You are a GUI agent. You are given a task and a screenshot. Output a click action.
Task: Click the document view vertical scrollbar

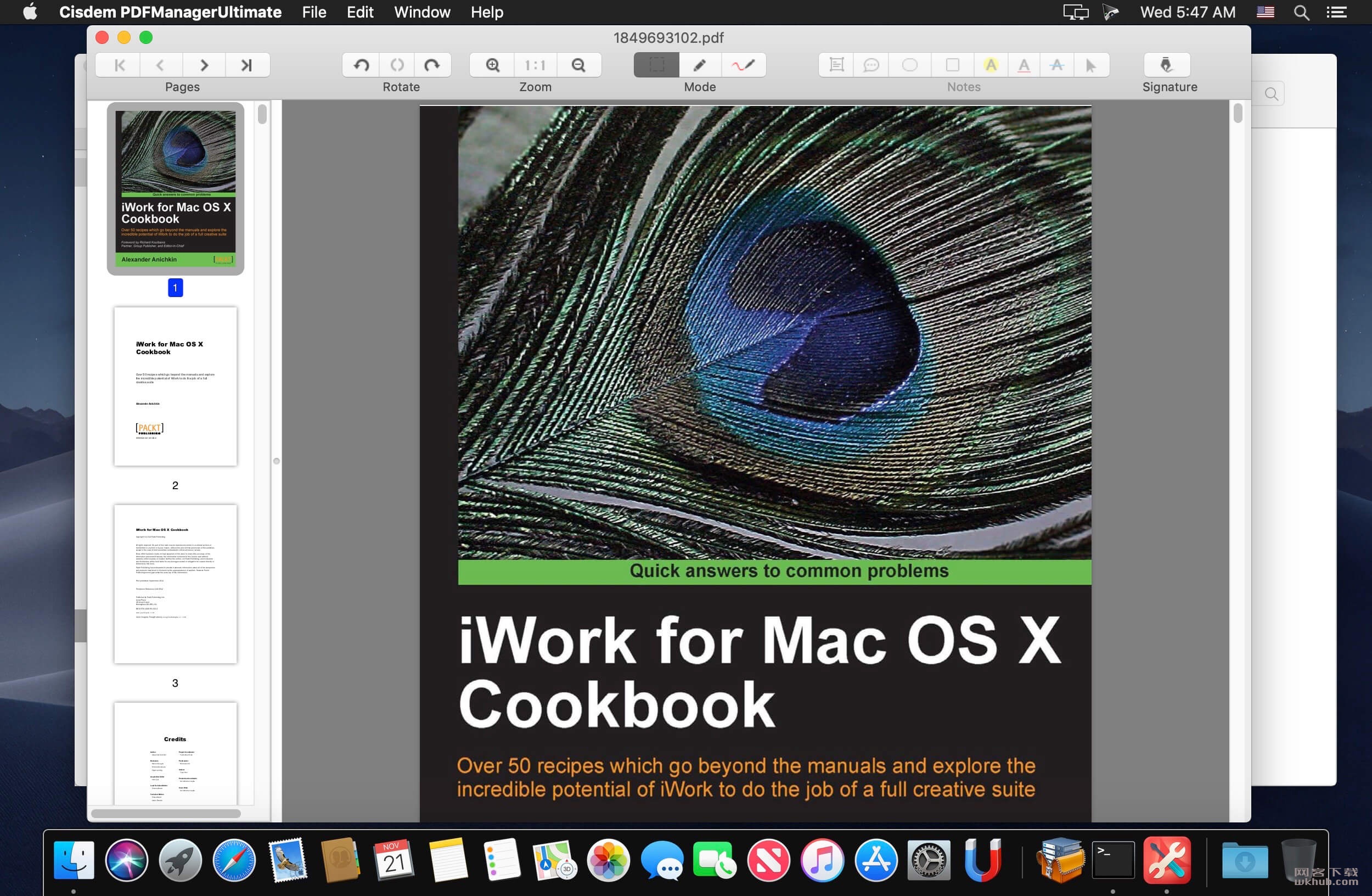click(x=1238, y=113)
